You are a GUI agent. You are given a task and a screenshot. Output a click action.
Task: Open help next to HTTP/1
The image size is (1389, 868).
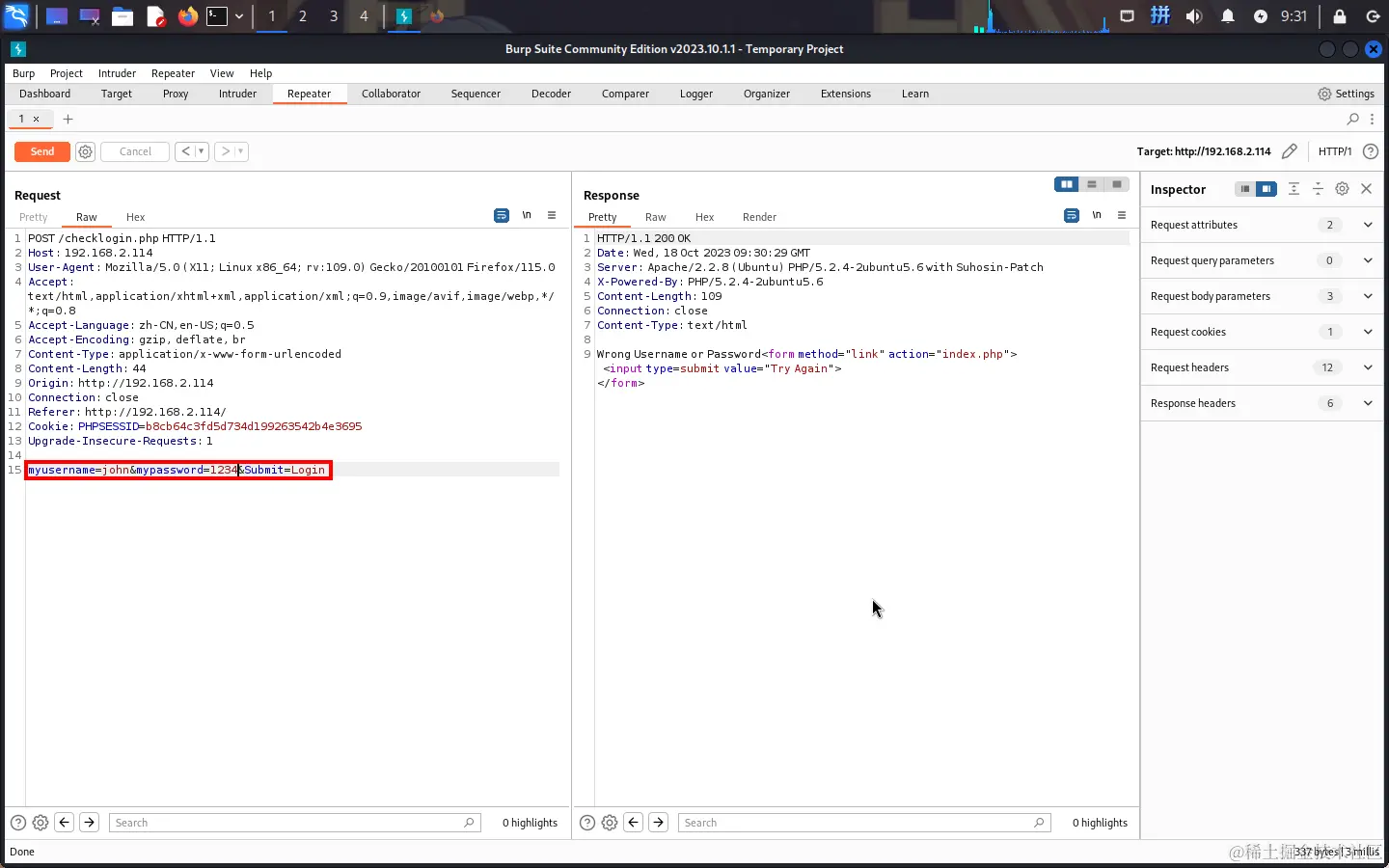pyautogui.click(x=1371, y=151)
